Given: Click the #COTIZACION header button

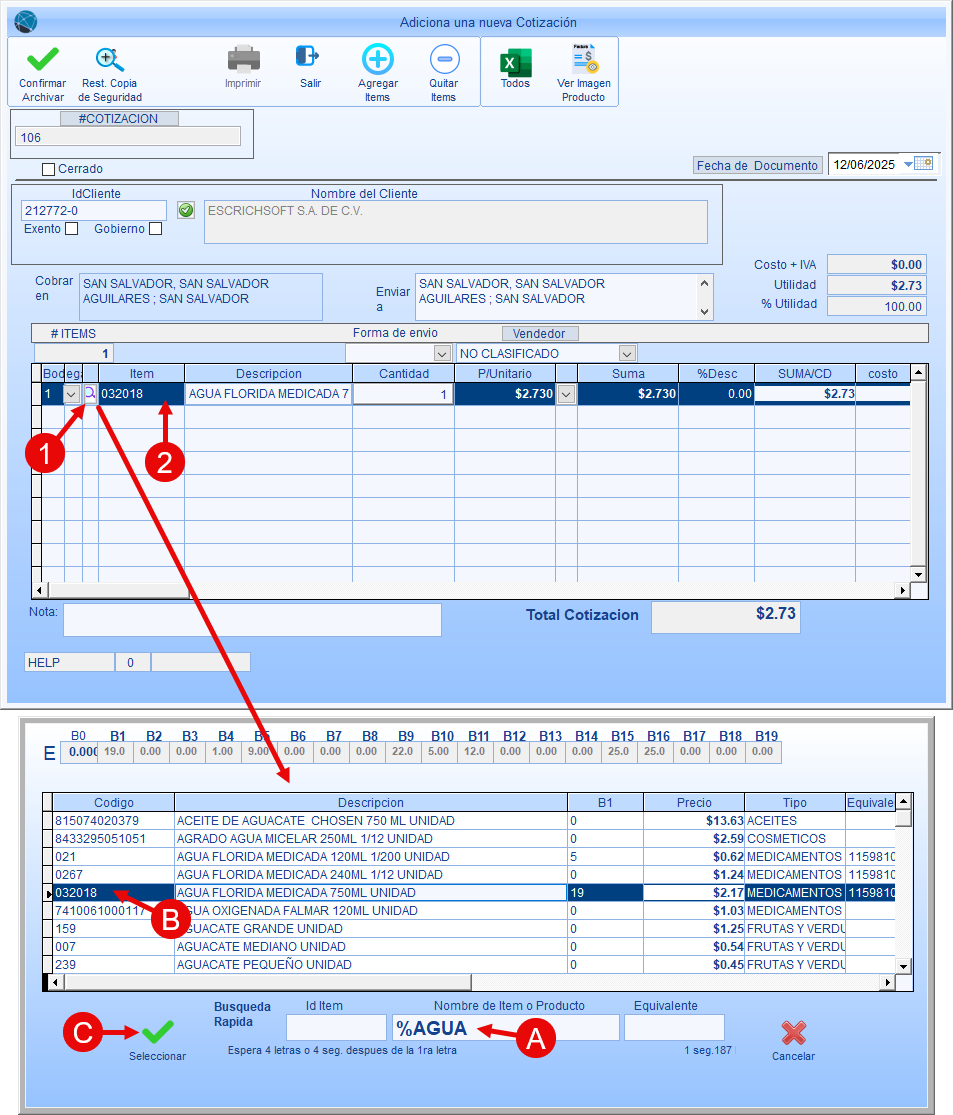Looking at the screenshot, I should tap(119, 119).
